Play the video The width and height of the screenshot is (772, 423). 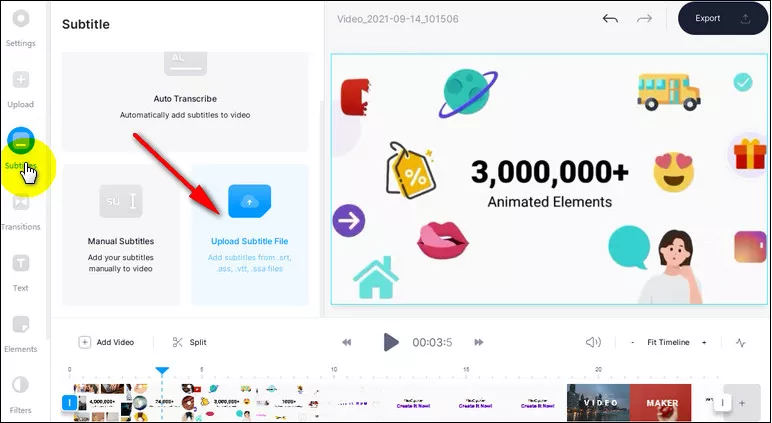pyautogui.click(x=391, y=342)
